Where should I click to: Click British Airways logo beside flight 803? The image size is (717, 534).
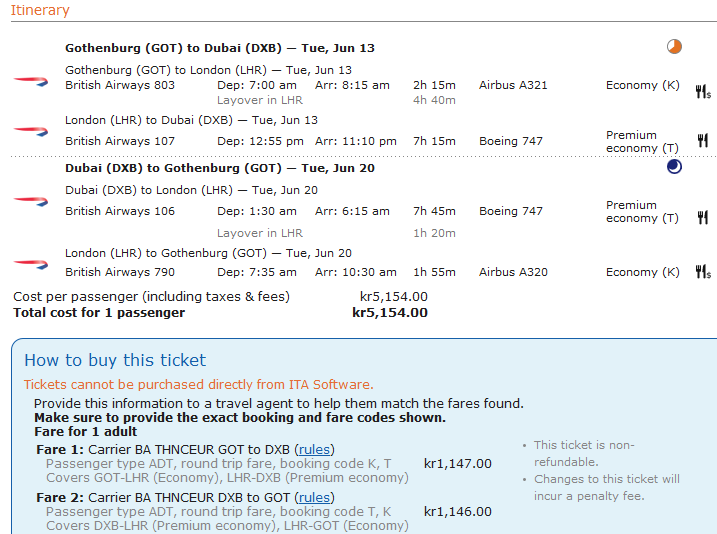point(31,82)
